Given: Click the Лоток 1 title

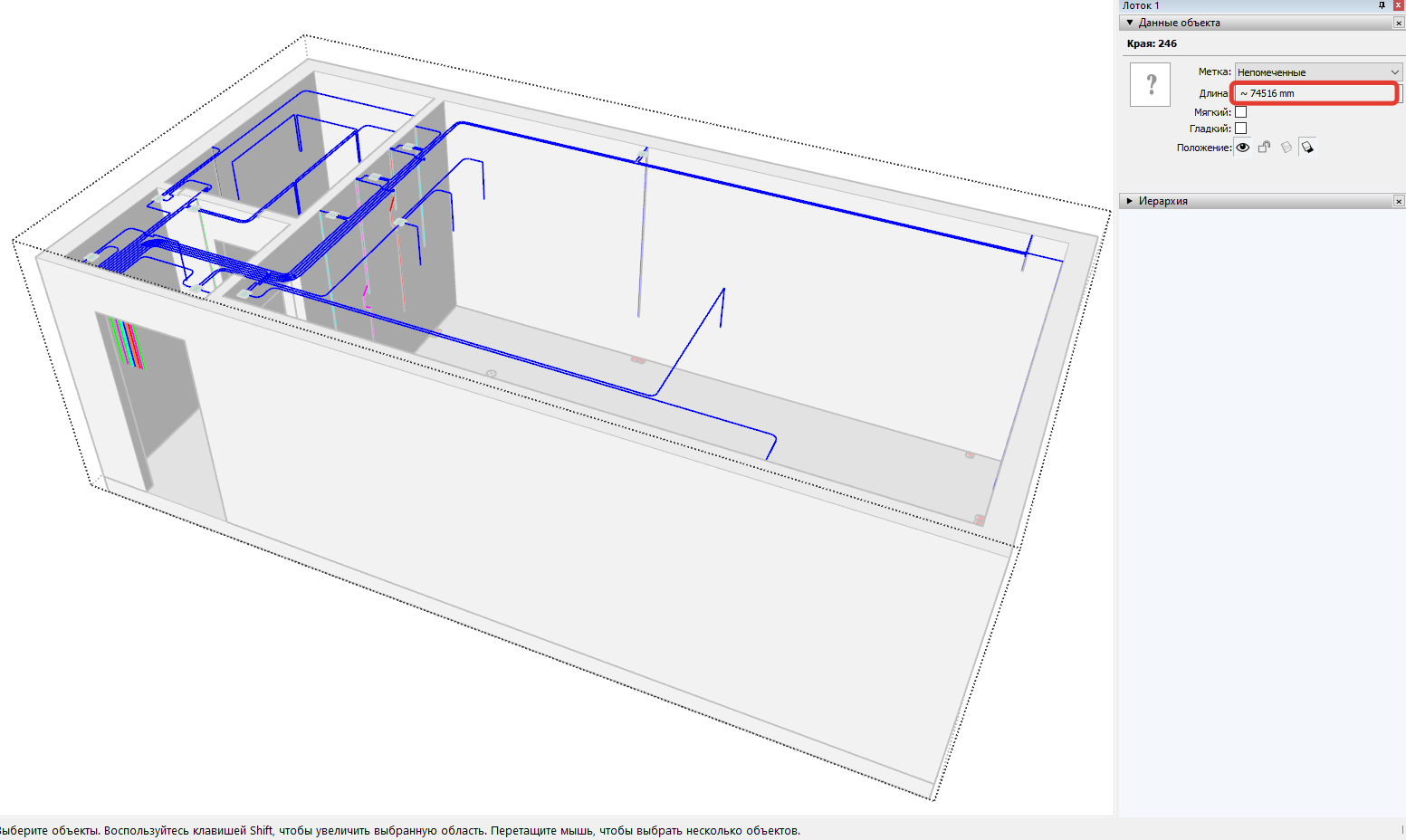Looking at the screenshot, I should [1141, 5].
